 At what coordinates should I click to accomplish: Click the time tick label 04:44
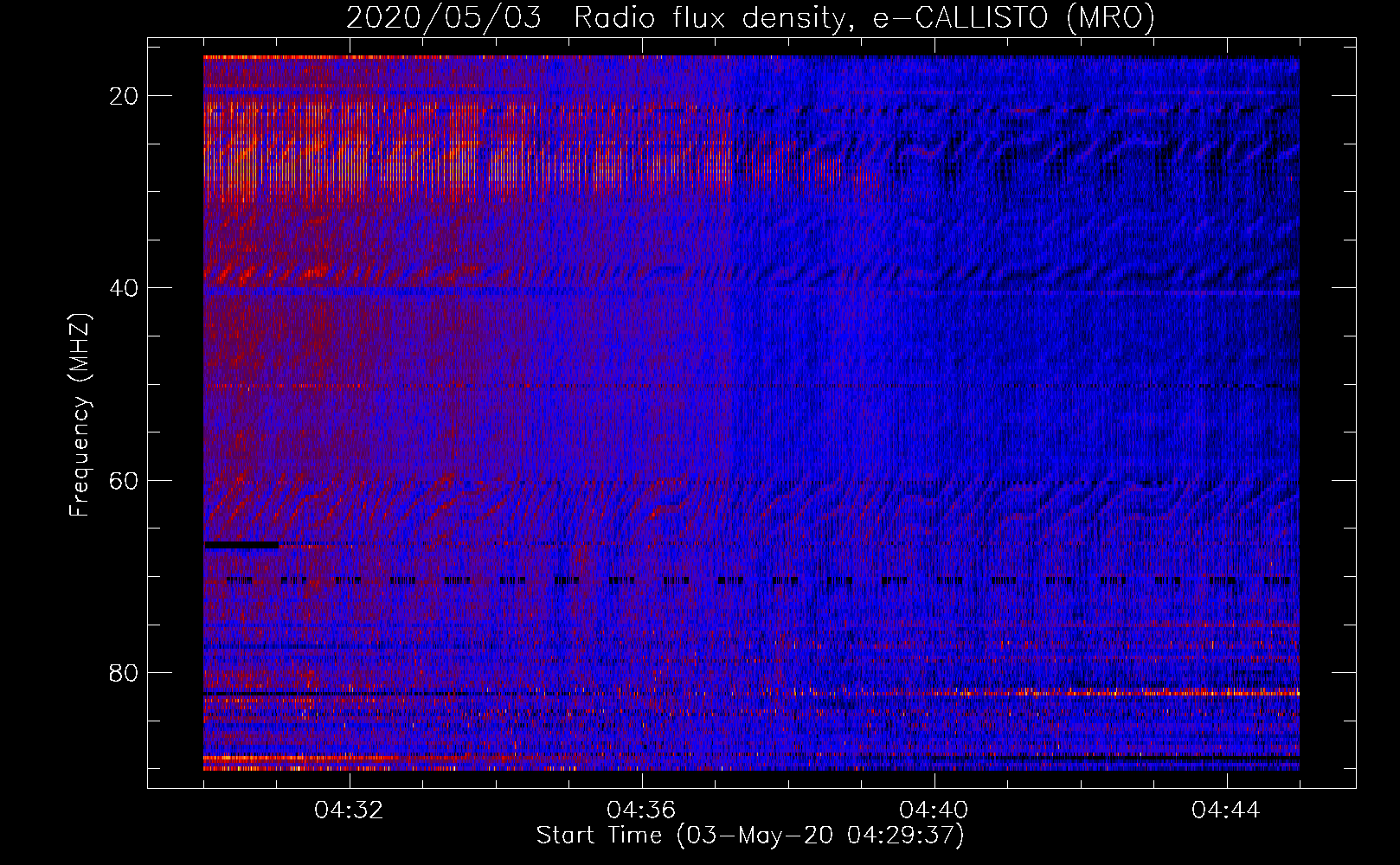pos(1226,810)
